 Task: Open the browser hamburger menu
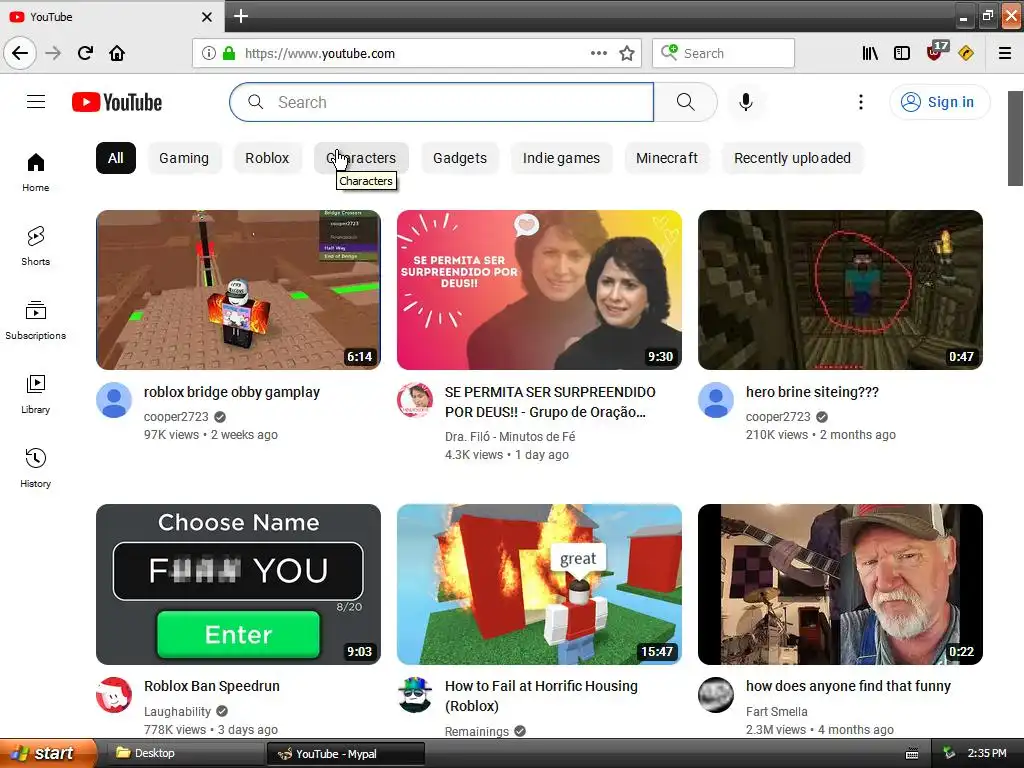pos(1005,53)
